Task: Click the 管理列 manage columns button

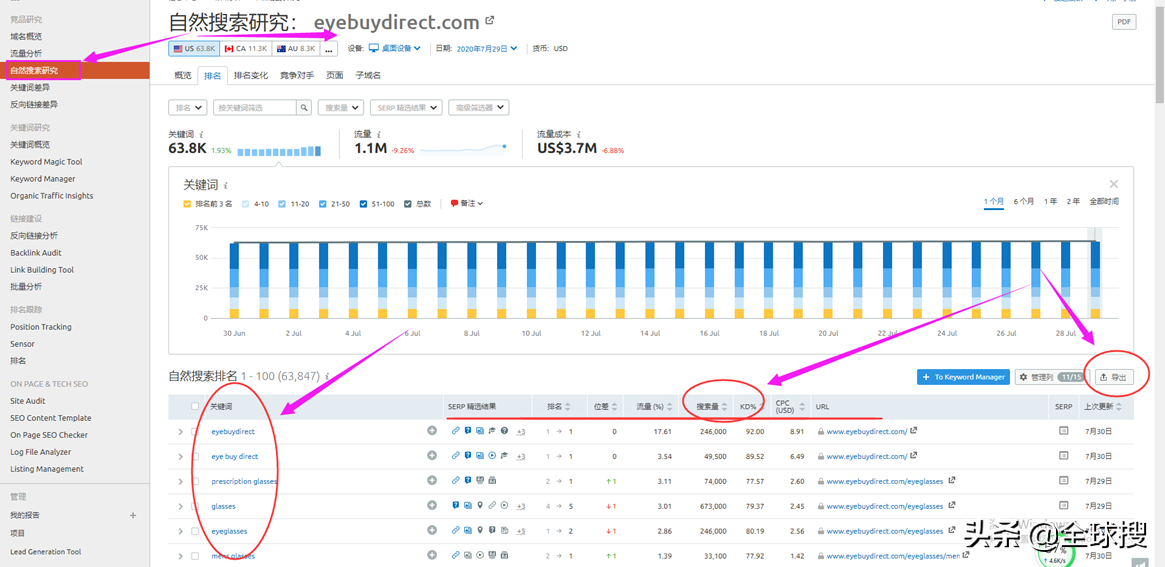Action: click(x=1051, y=377)
